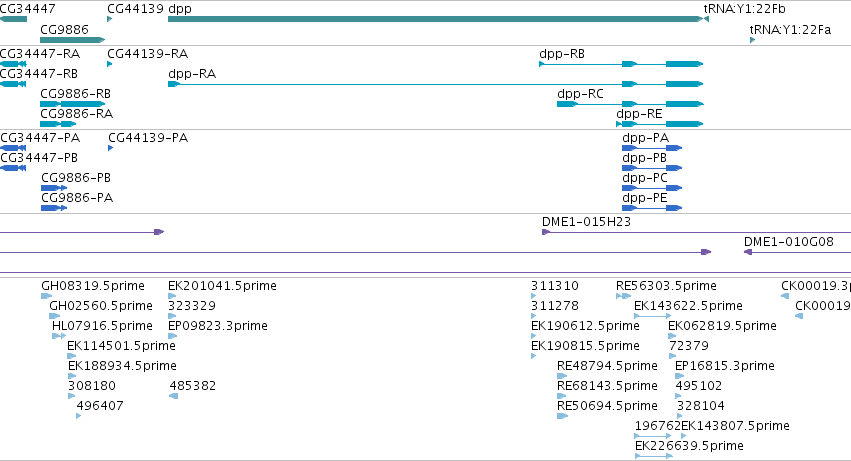Click the dpp-PE protein feature
Viewport: 851px width, 461px height.
point(652,208)
